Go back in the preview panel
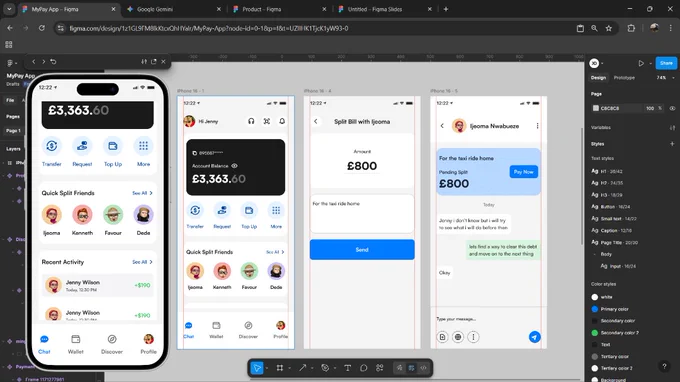The image size is (680, 382). 33,62
